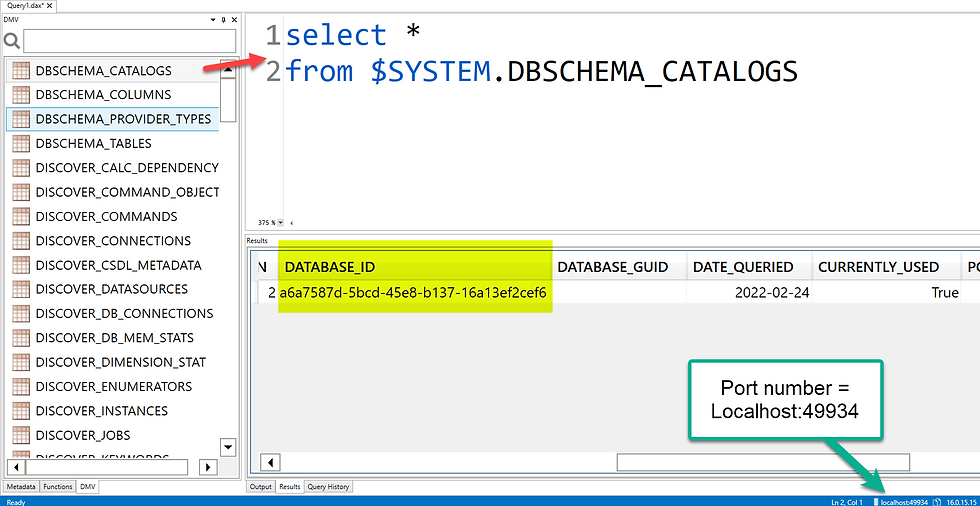Click the results grid scroll left arrow
This screenshot has height=506, width=980.
270,462
